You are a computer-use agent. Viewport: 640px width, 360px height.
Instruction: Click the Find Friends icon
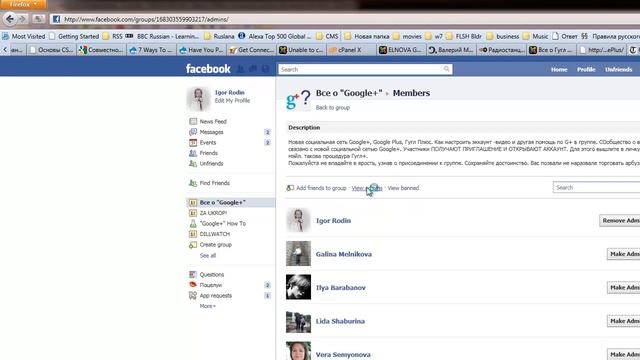193,183
